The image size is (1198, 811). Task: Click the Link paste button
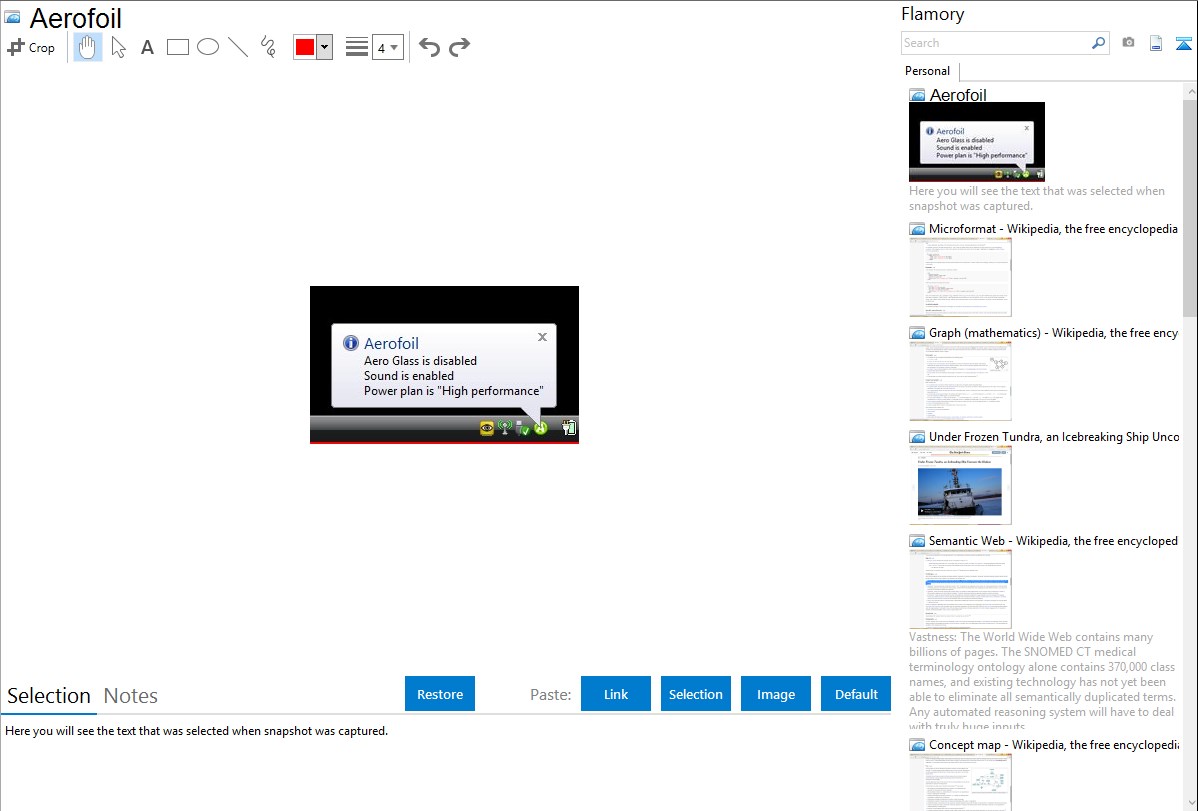pos(616,694)
